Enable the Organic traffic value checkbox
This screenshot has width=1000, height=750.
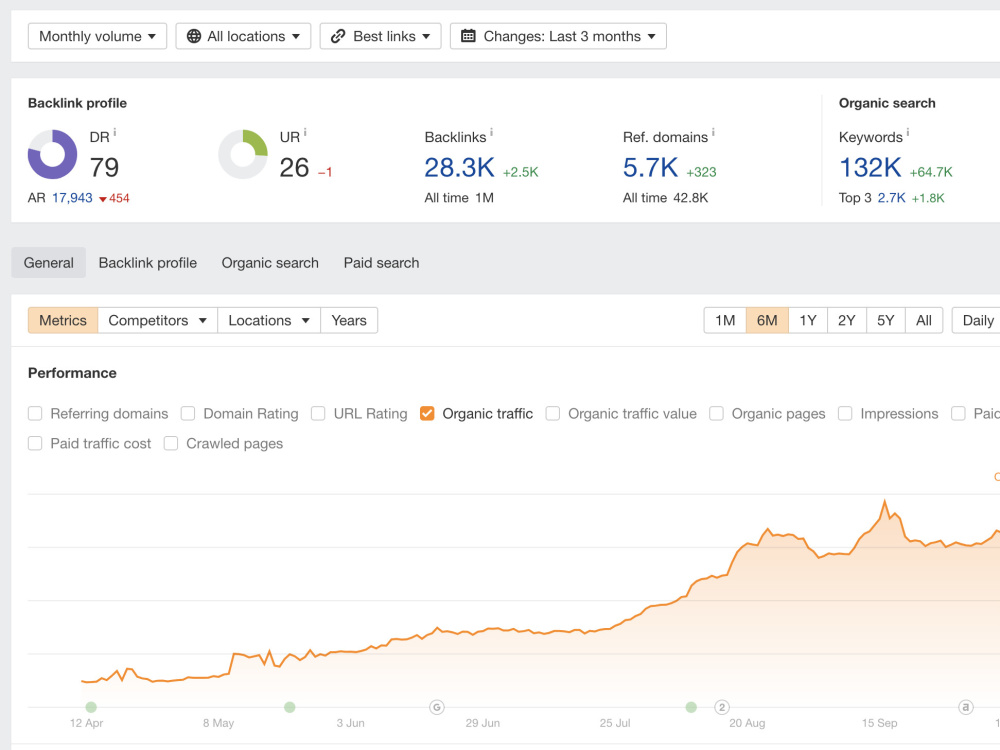[552, 414]
